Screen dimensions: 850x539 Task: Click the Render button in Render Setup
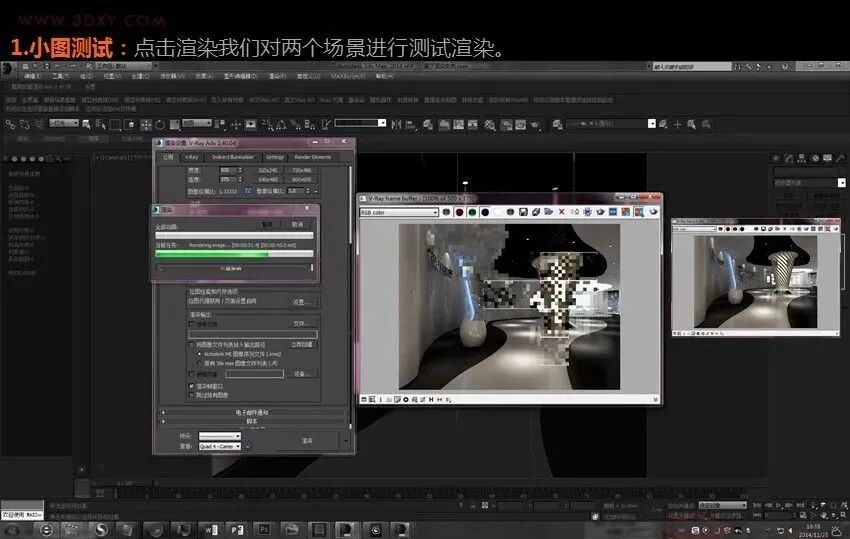tap(307, 441)
